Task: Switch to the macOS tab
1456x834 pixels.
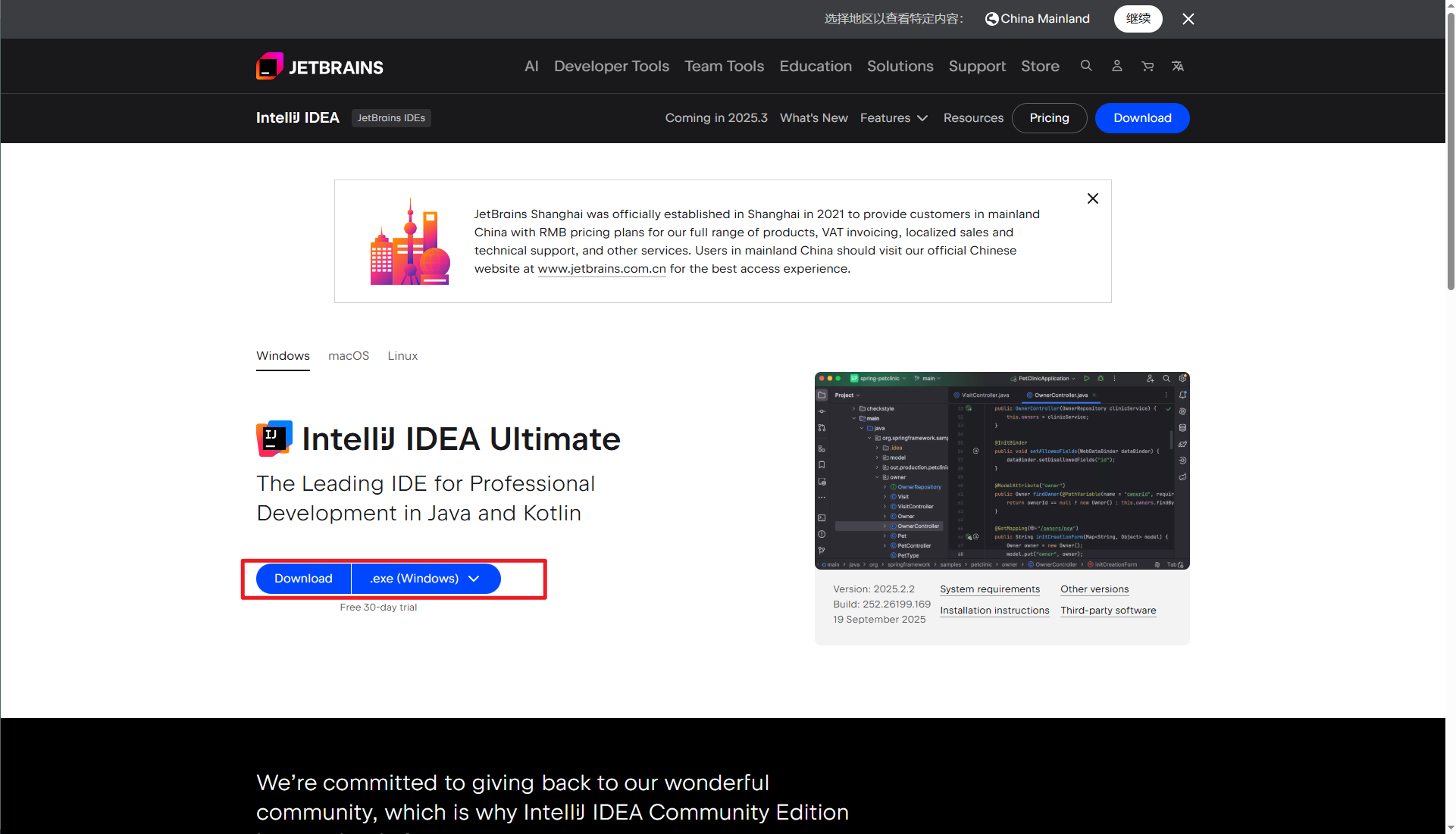Action: (348, 356)
